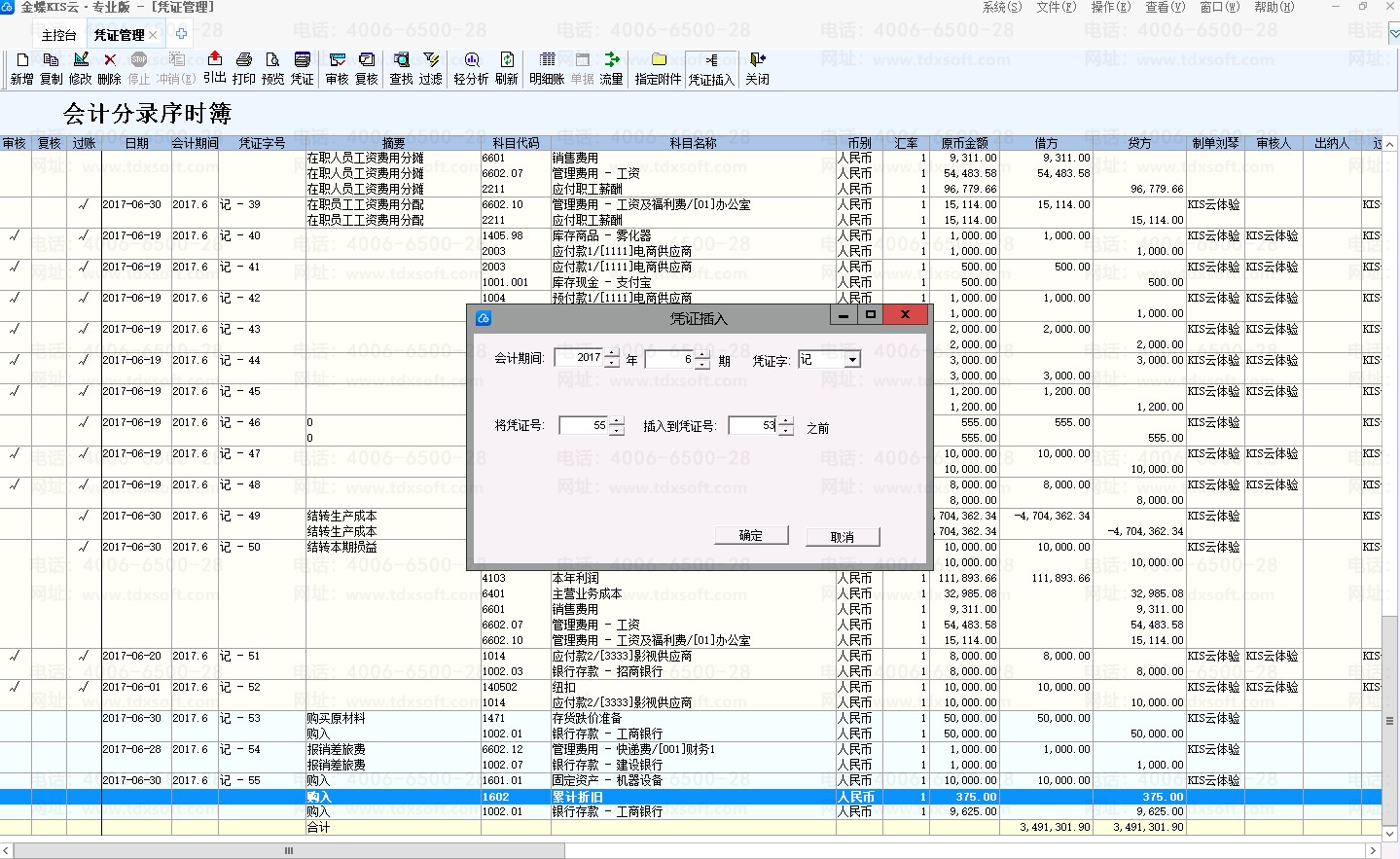Click the horizontal scrollbar at bottom

tap(681, 850)
